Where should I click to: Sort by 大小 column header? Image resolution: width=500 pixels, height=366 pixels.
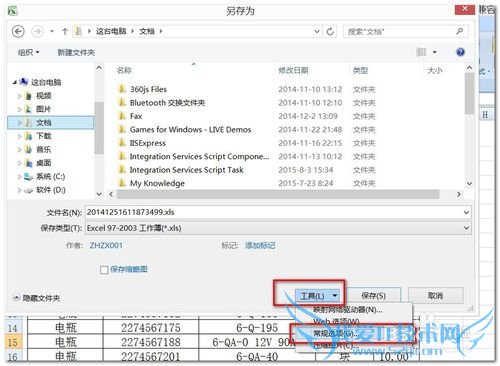(435, 70)
